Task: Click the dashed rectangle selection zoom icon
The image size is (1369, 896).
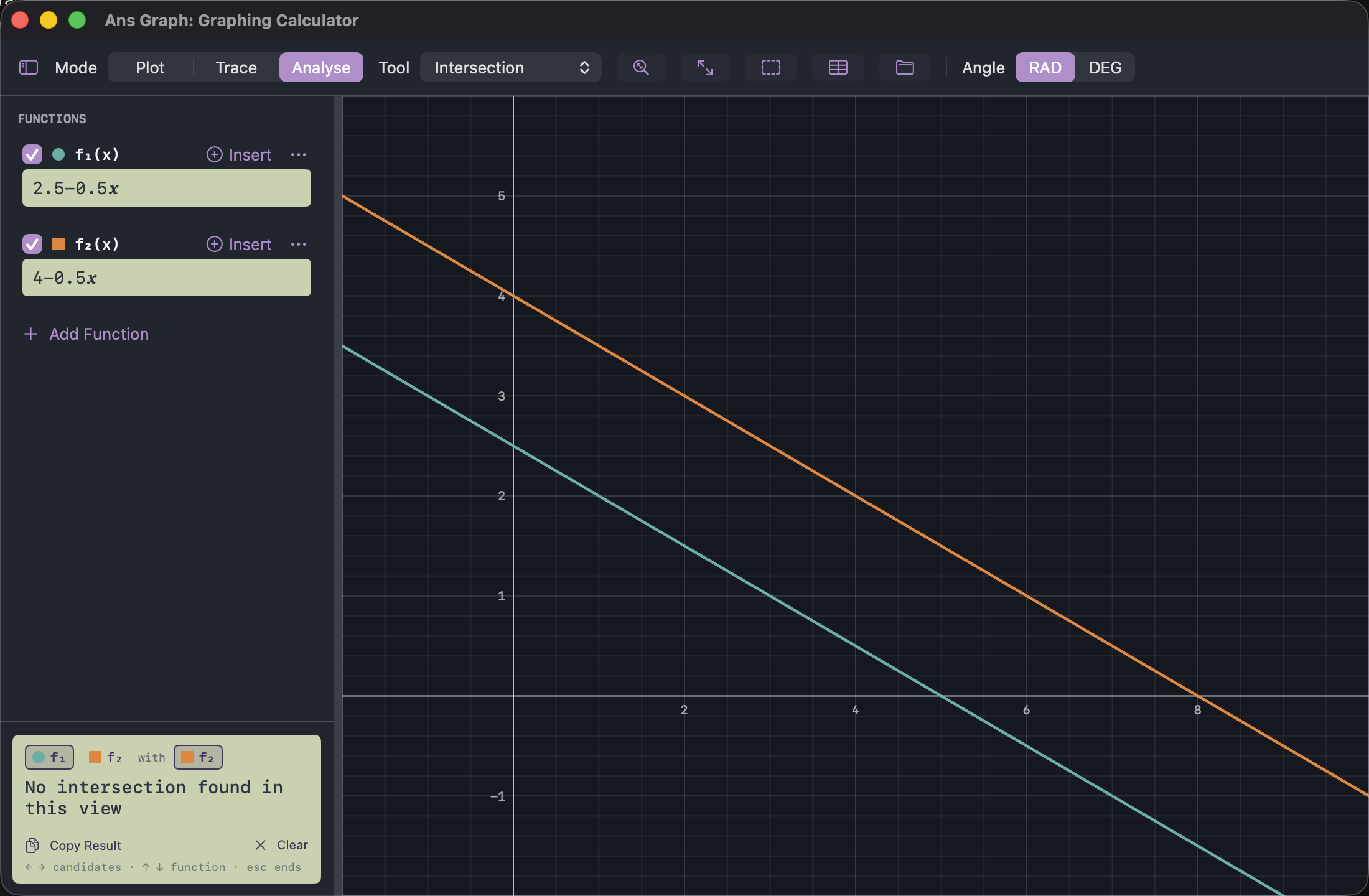Action: click(x=771, y=67)
